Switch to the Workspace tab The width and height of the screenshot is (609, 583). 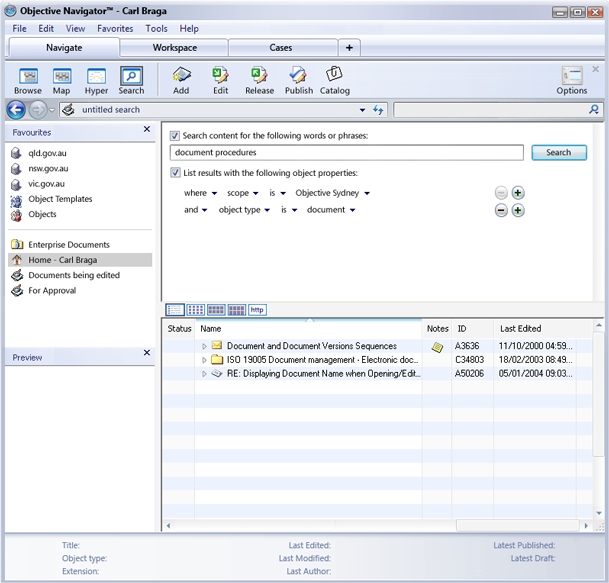tap(174, 48)
